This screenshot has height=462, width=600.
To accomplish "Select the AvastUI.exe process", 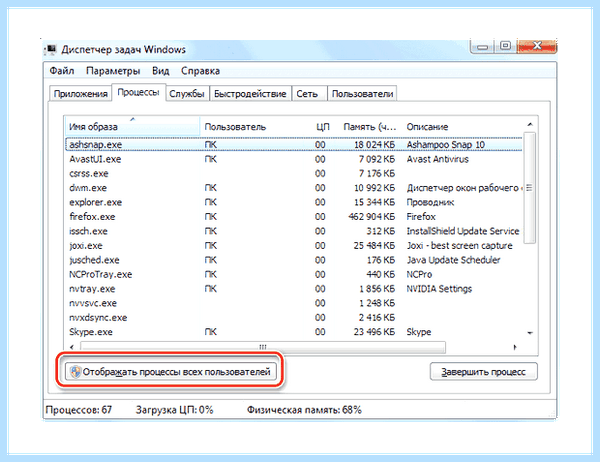I will [x=294, y=159].
